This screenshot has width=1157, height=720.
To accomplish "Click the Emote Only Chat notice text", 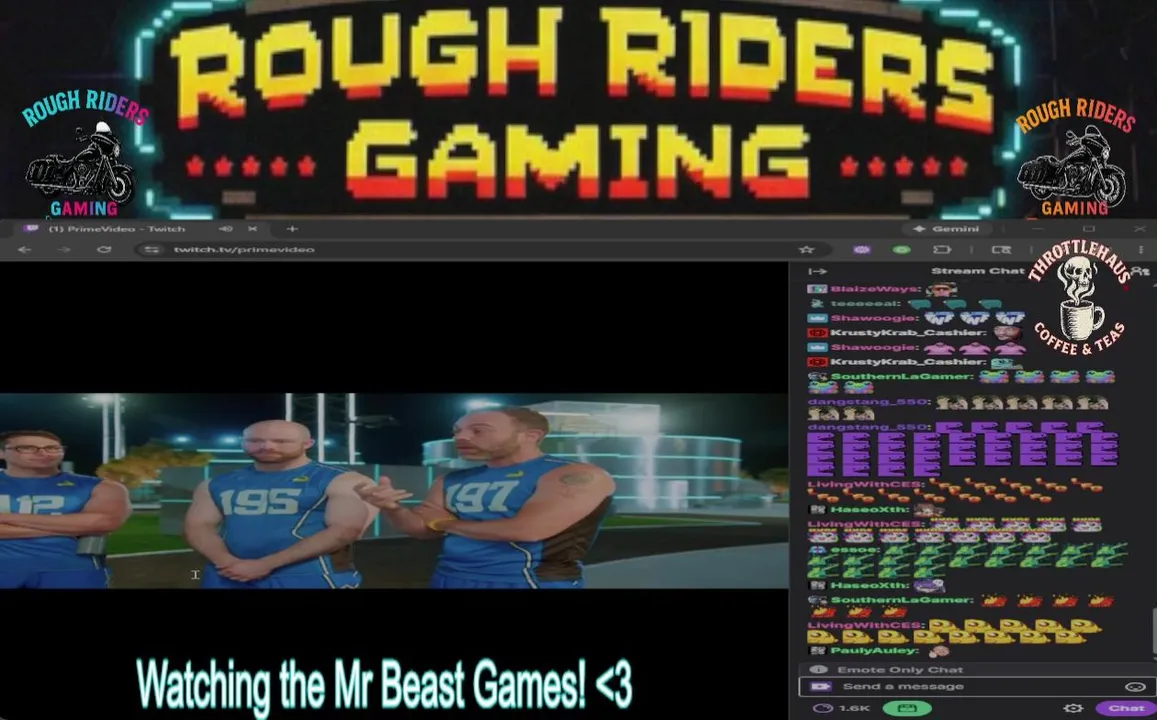I will tap(899, 670).
